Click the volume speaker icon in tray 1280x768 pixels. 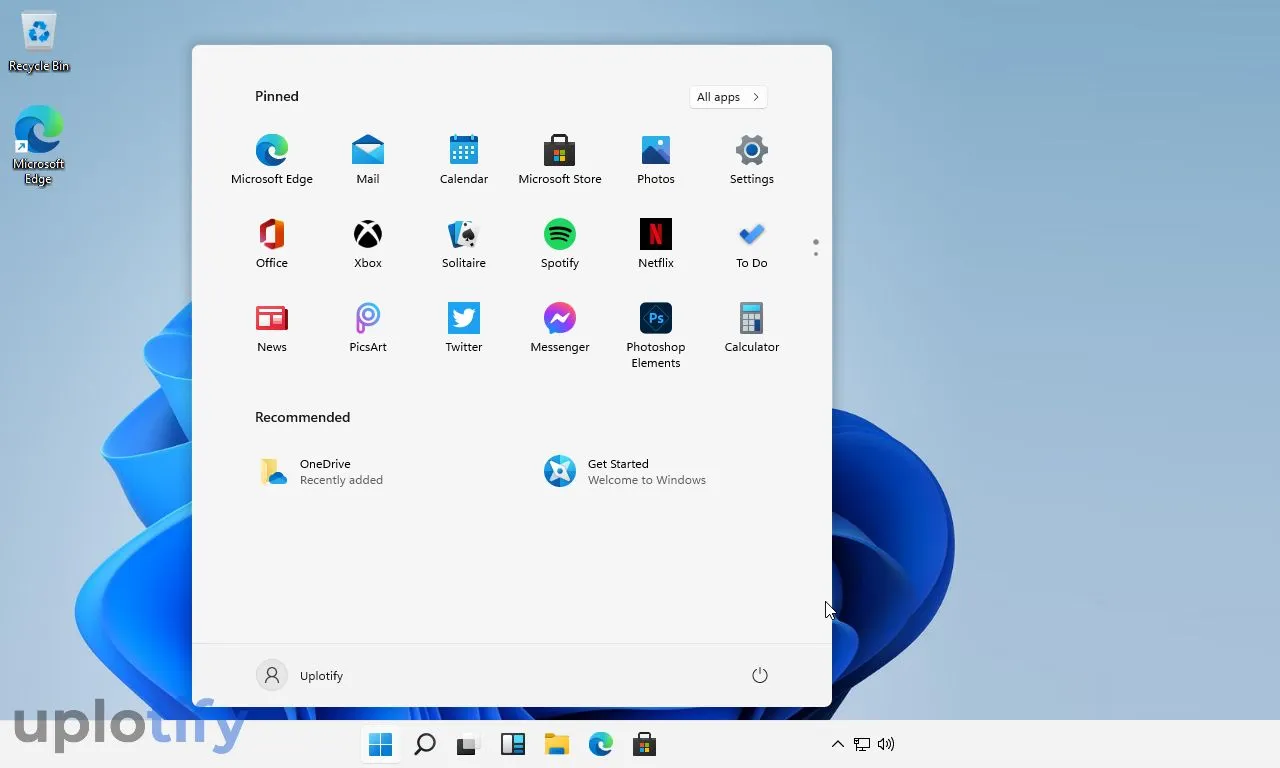click(x=885, y=744)
